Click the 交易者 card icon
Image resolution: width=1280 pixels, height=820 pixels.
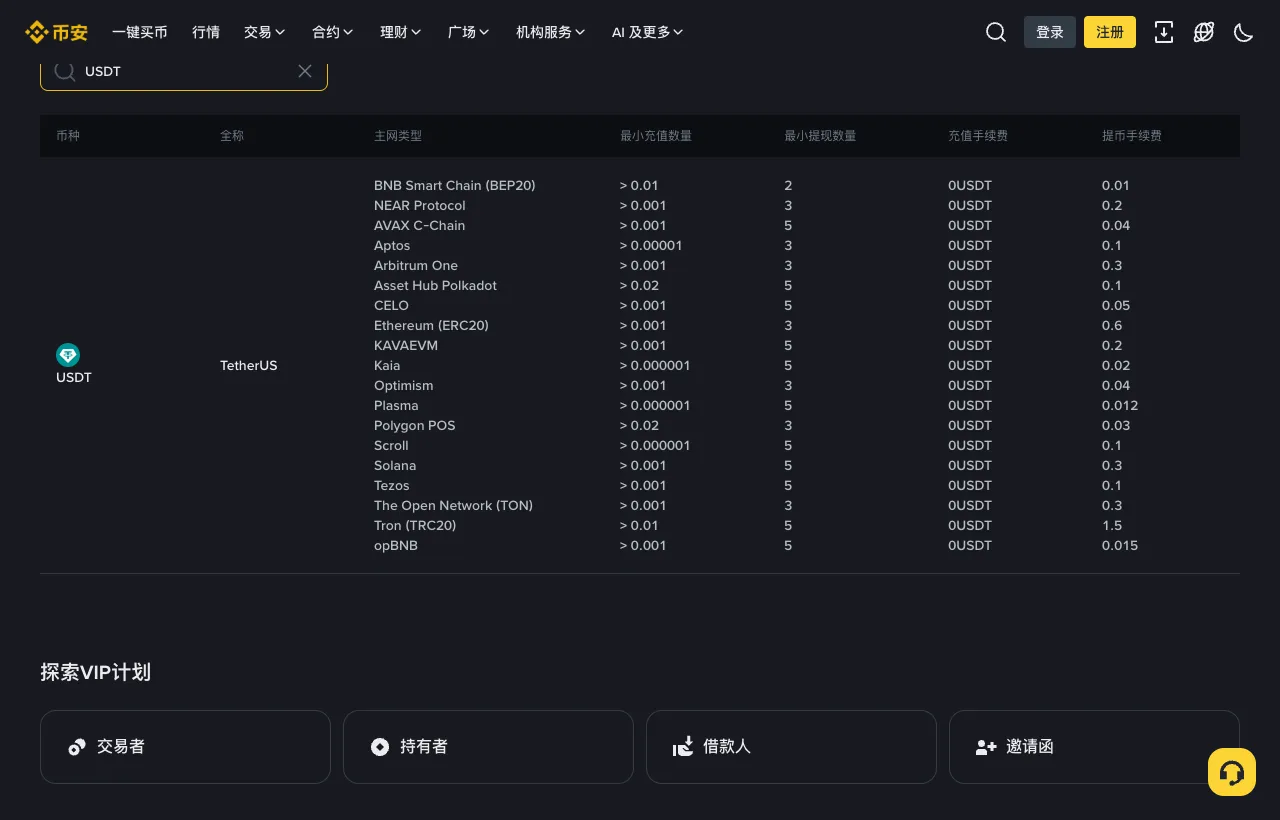77,747
